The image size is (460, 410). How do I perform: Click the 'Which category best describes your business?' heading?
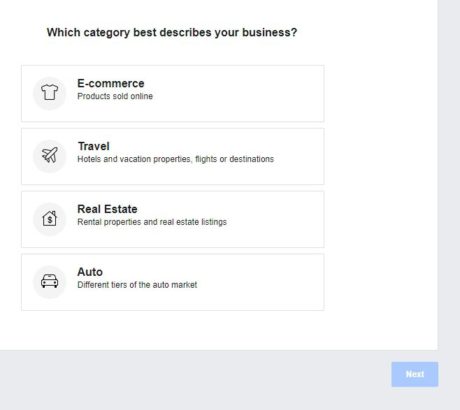pos(172,33)
